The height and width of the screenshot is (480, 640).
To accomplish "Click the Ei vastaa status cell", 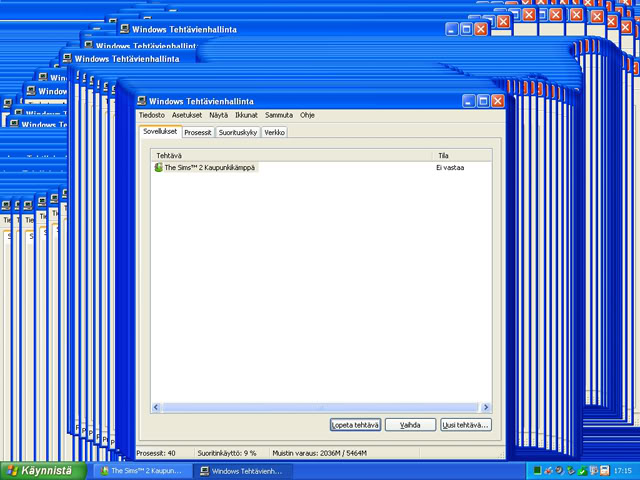I will click(450, 167).
